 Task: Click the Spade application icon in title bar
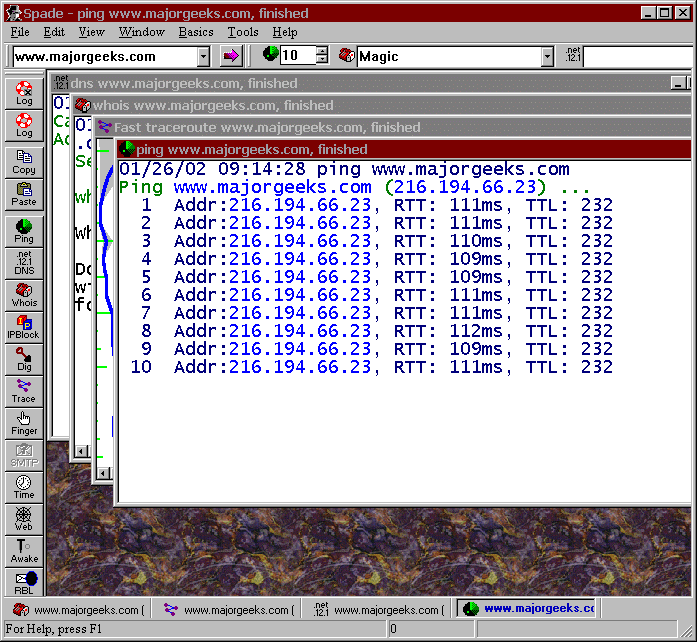pyautogui.click(x=13, y=13)
